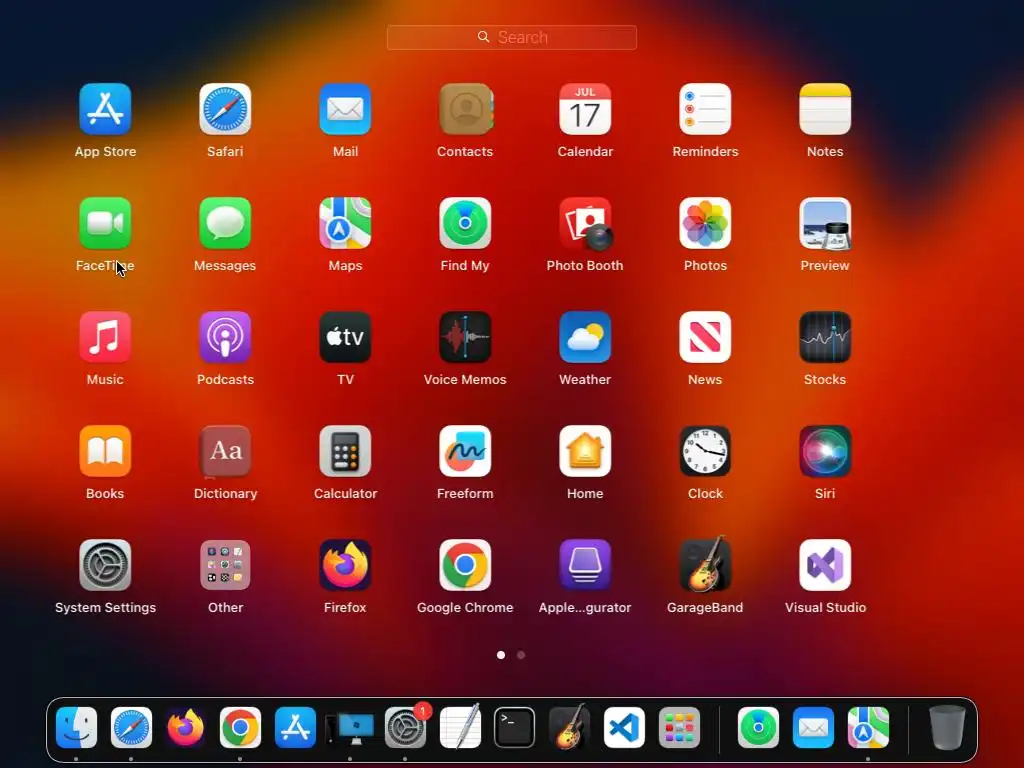
Task: Switch to second Launchpad page dot
Action: [521, 655]
